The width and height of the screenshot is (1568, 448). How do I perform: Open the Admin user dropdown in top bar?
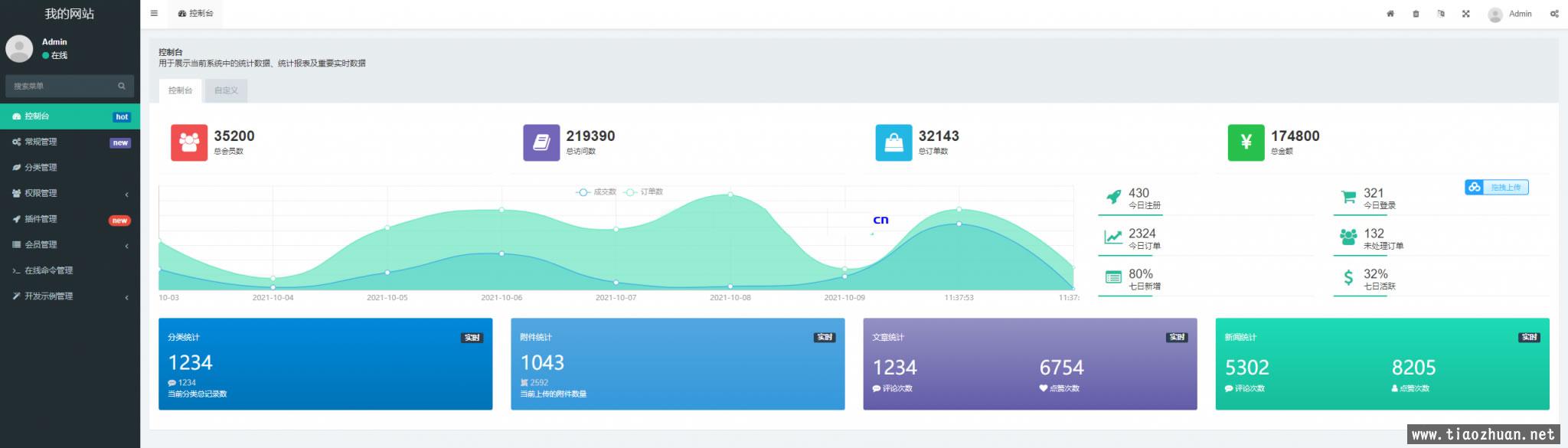(1510, 14)
